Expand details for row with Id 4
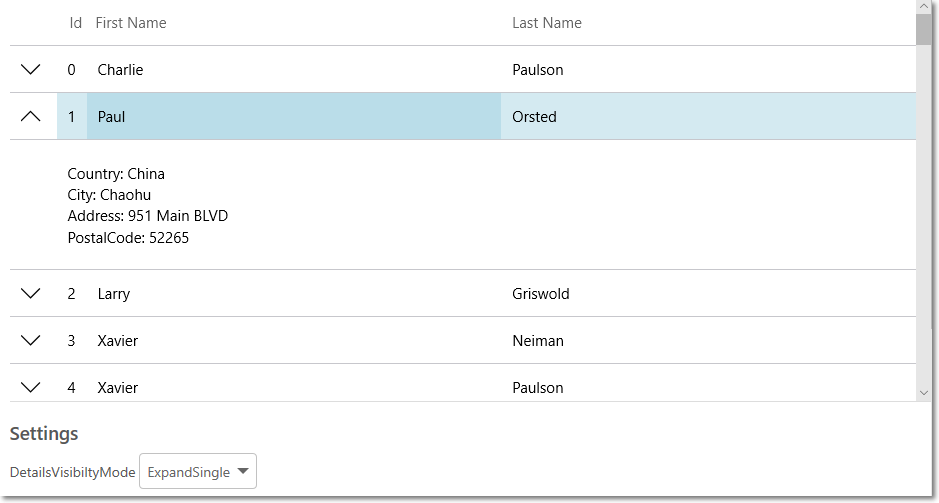The height and width of the screenshot is (503, 939). point(31,387)
